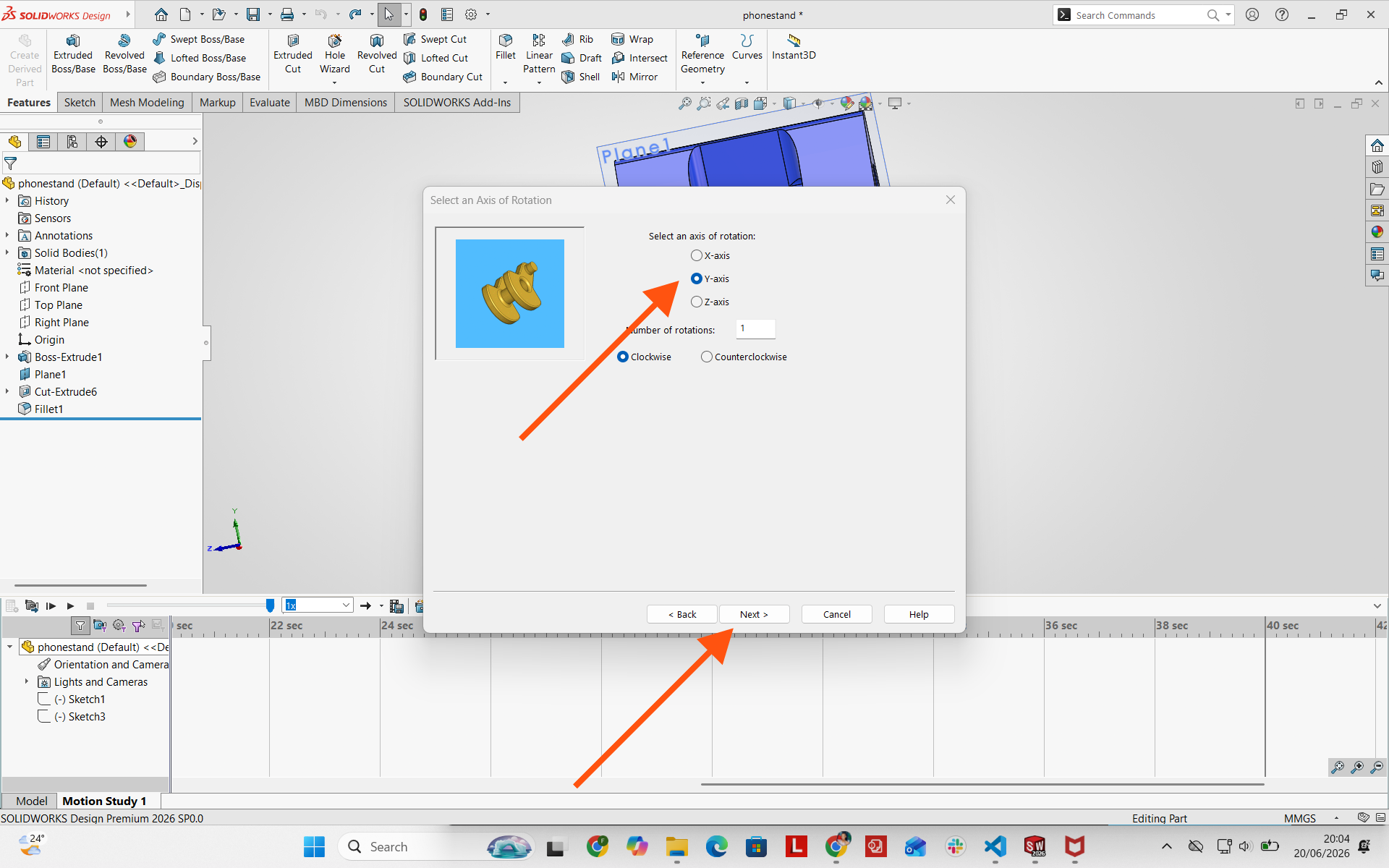The width and height of the screenshot is (1389, 868).
Task: Switch to the Markup tab
Action: [x=218, y=103]
